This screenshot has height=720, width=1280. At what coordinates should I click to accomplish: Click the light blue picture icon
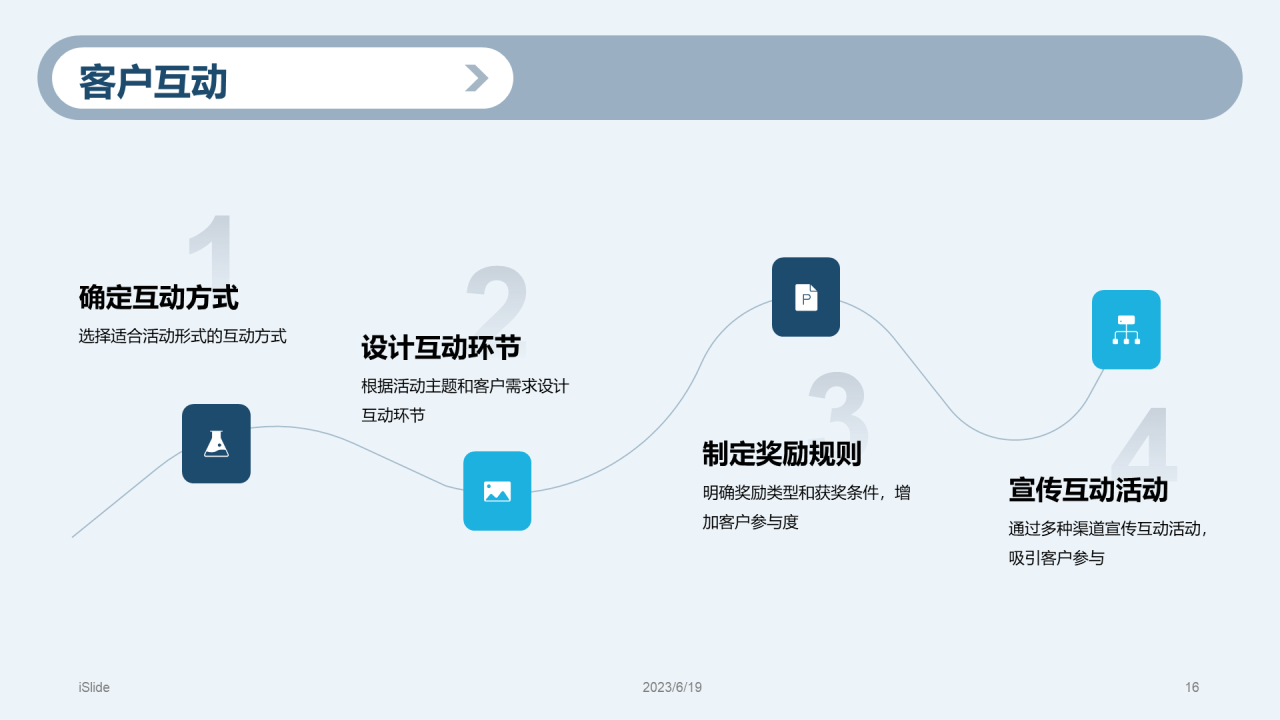pyautogui.click(x=497, y=491)
